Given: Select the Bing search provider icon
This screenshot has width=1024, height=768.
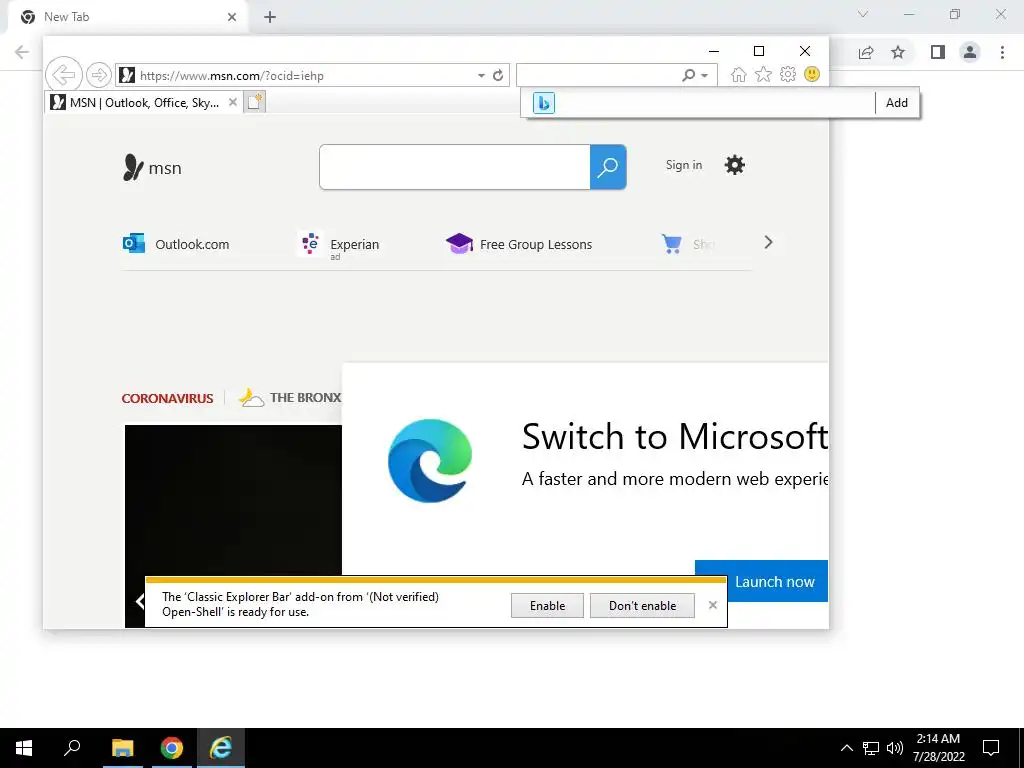Looking at the screenshot, I should pos(543,103).
